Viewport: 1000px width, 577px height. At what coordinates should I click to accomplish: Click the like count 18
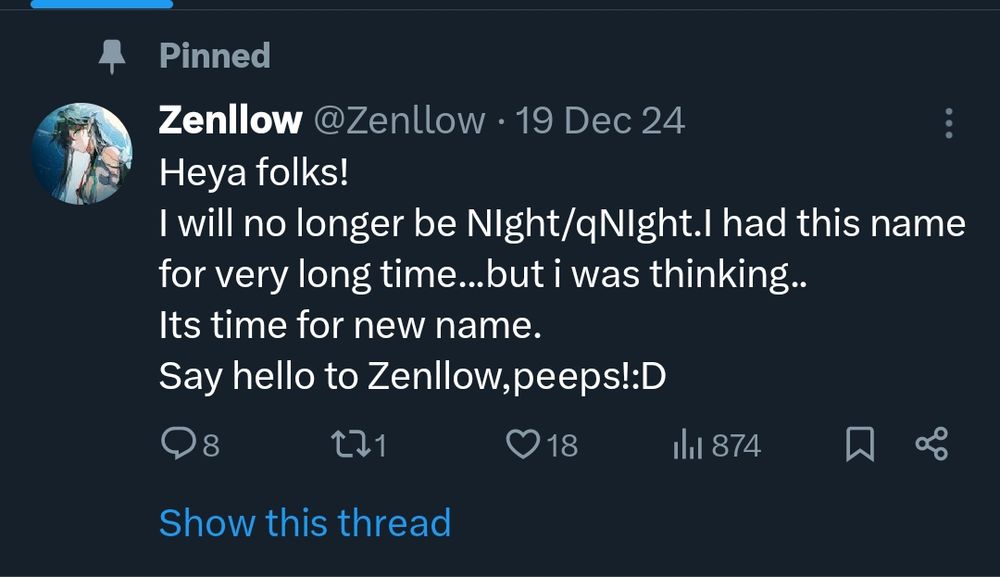[563, 445]
